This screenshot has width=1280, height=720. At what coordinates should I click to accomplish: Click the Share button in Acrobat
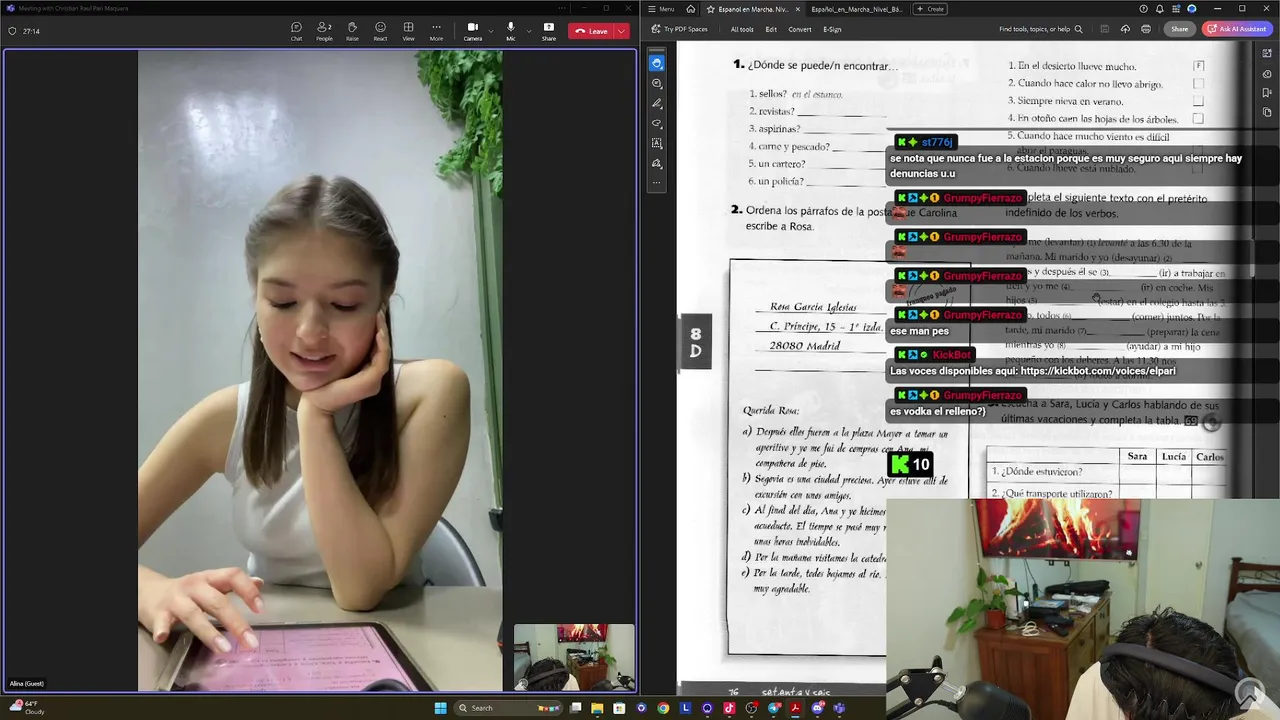point(1180,29)
